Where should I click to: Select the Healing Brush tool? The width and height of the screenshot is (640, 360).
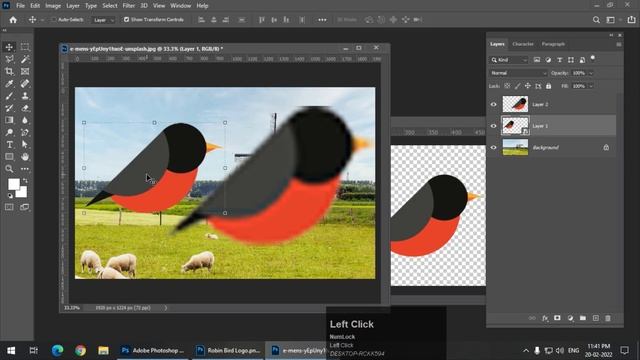click(x=25, y=84)
